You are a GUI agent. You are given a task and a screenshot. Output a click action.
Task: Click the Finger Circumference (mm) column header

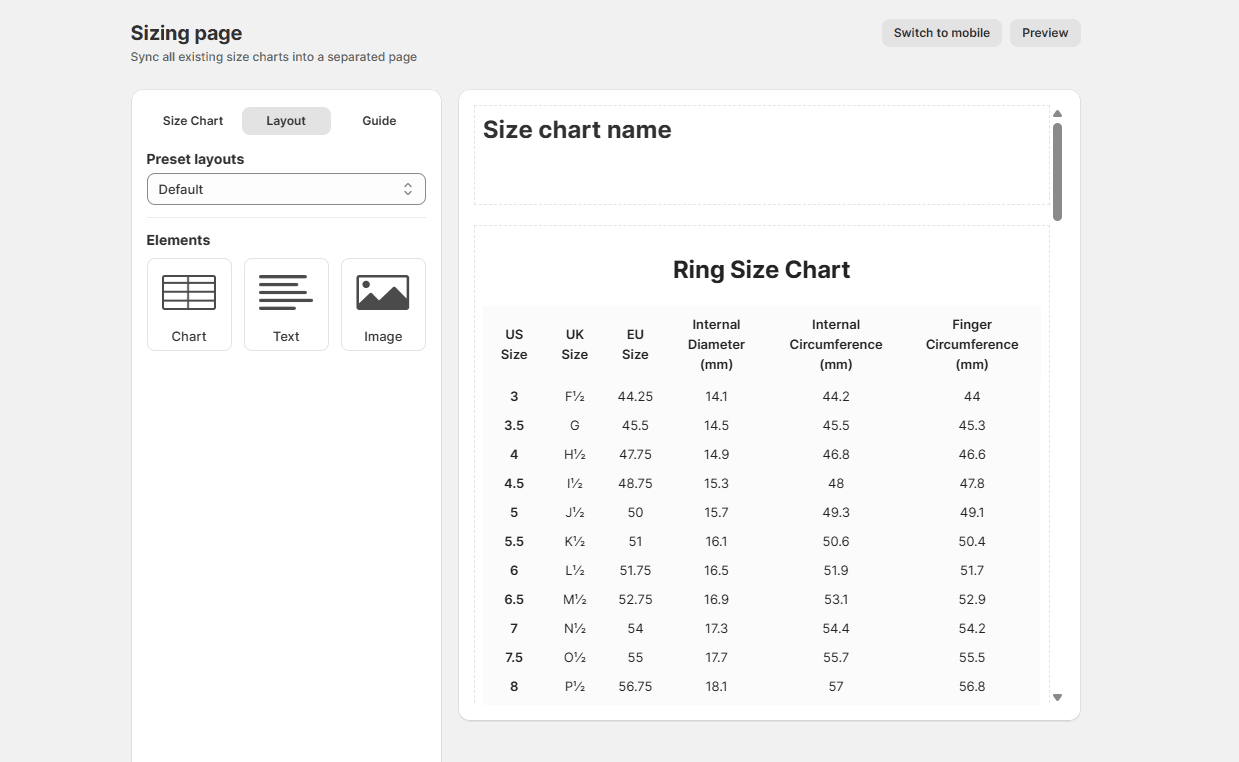[x=971, y=344]
